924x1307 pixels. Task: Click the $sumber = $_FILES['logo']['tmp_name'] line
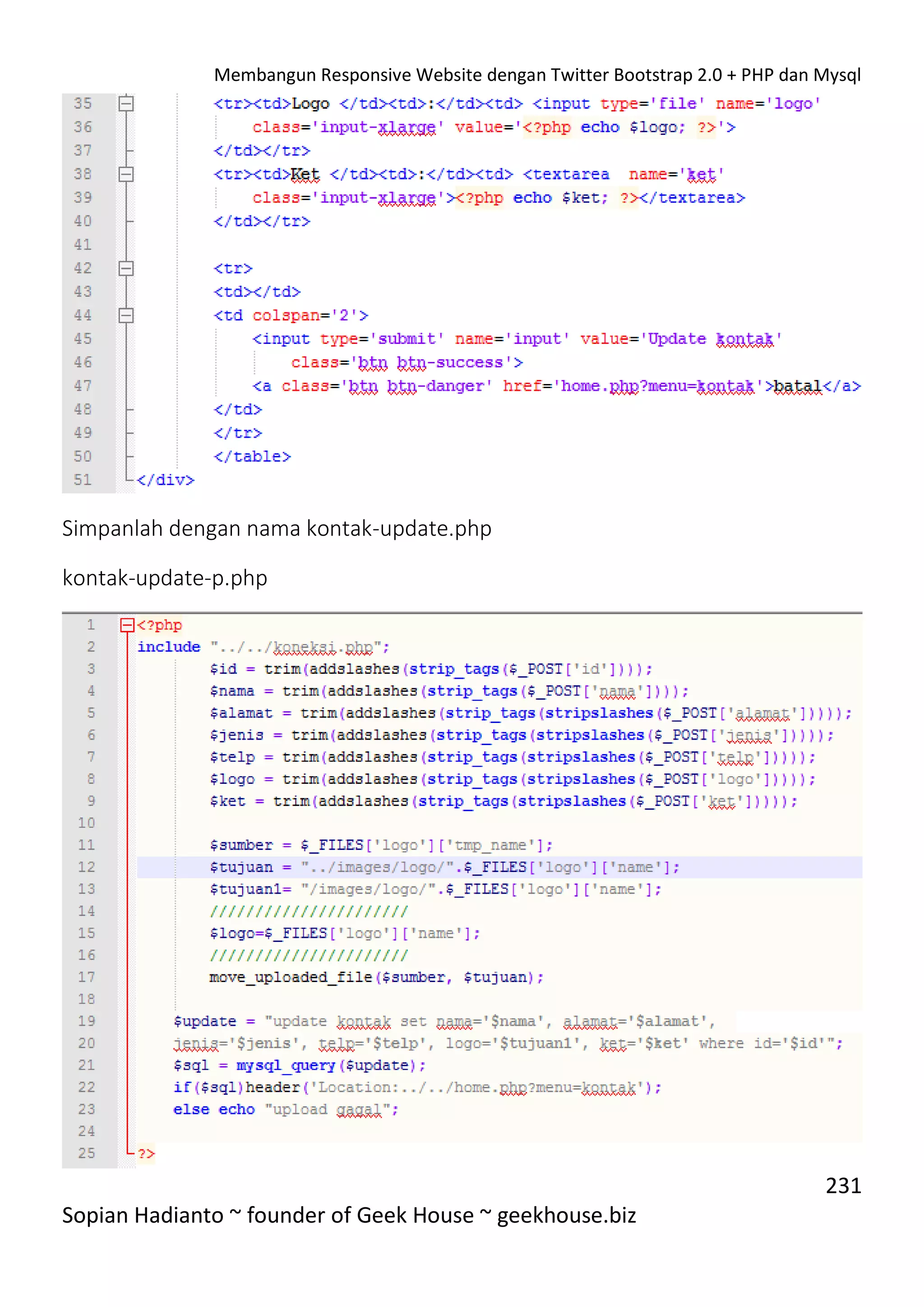(381, 845)
